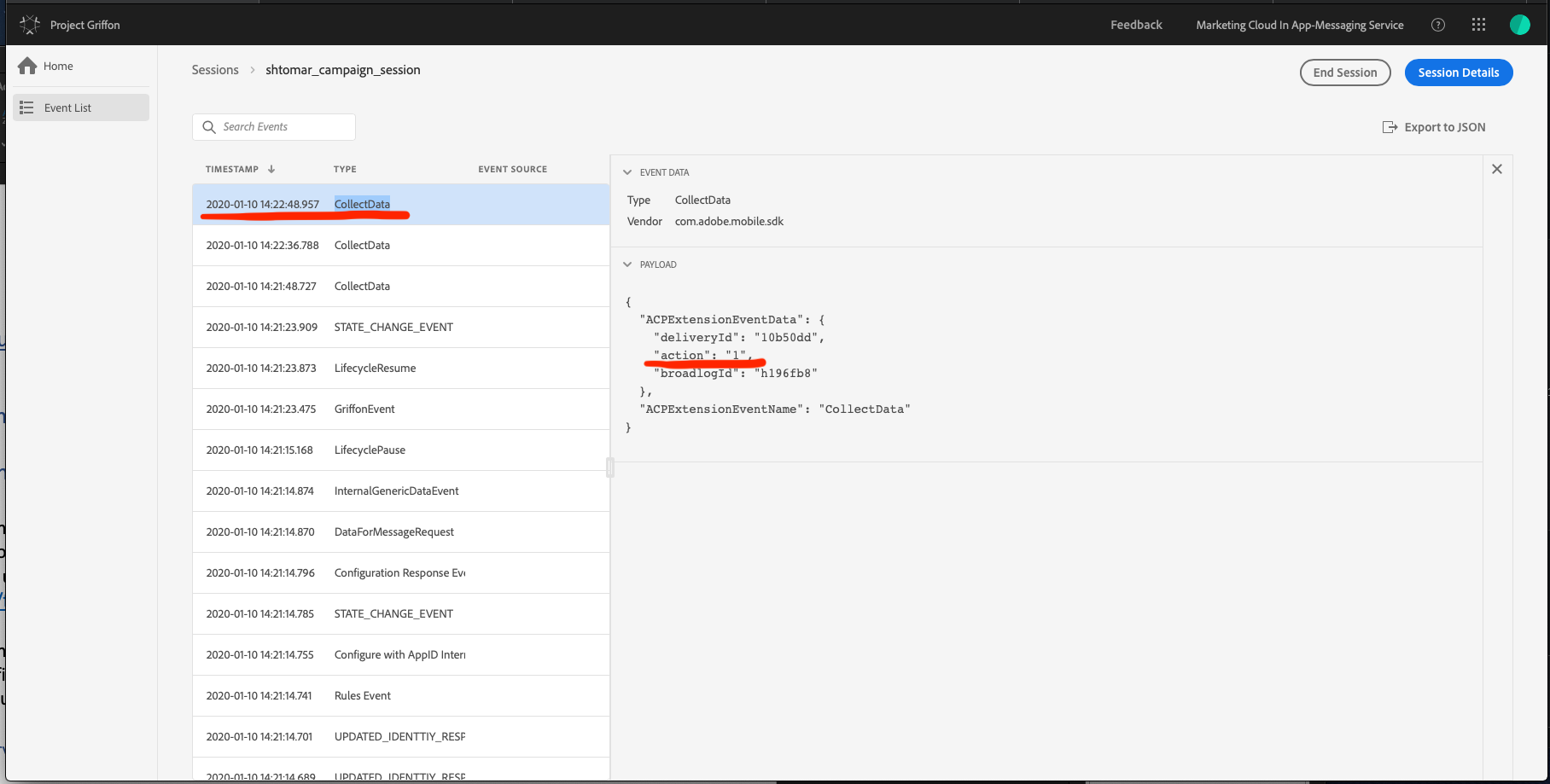Select the DataForMessageRequest row

click(401, 531)
